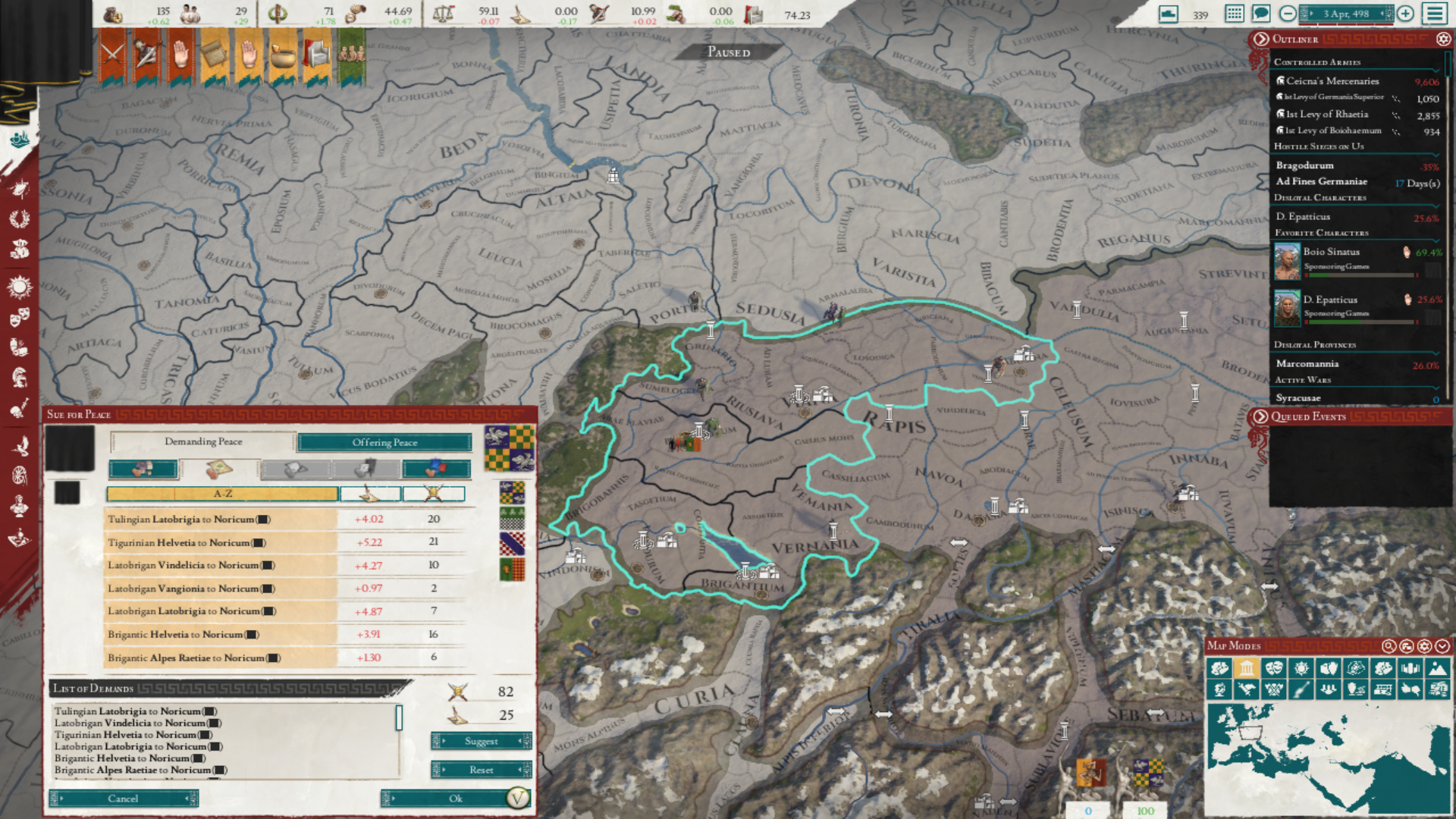This screenshot has height=819, width=1456.
Task: Open the main hamburger menu
Action: tap(1434, 14)
